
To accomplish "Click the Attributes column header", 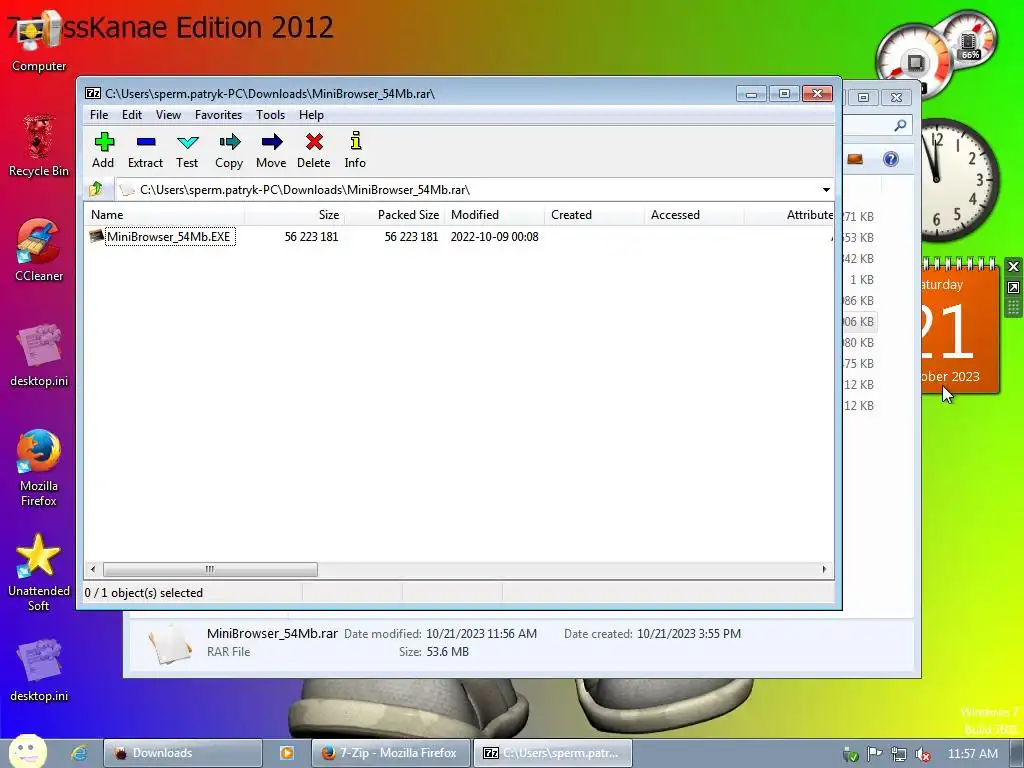I will point(790,214).
